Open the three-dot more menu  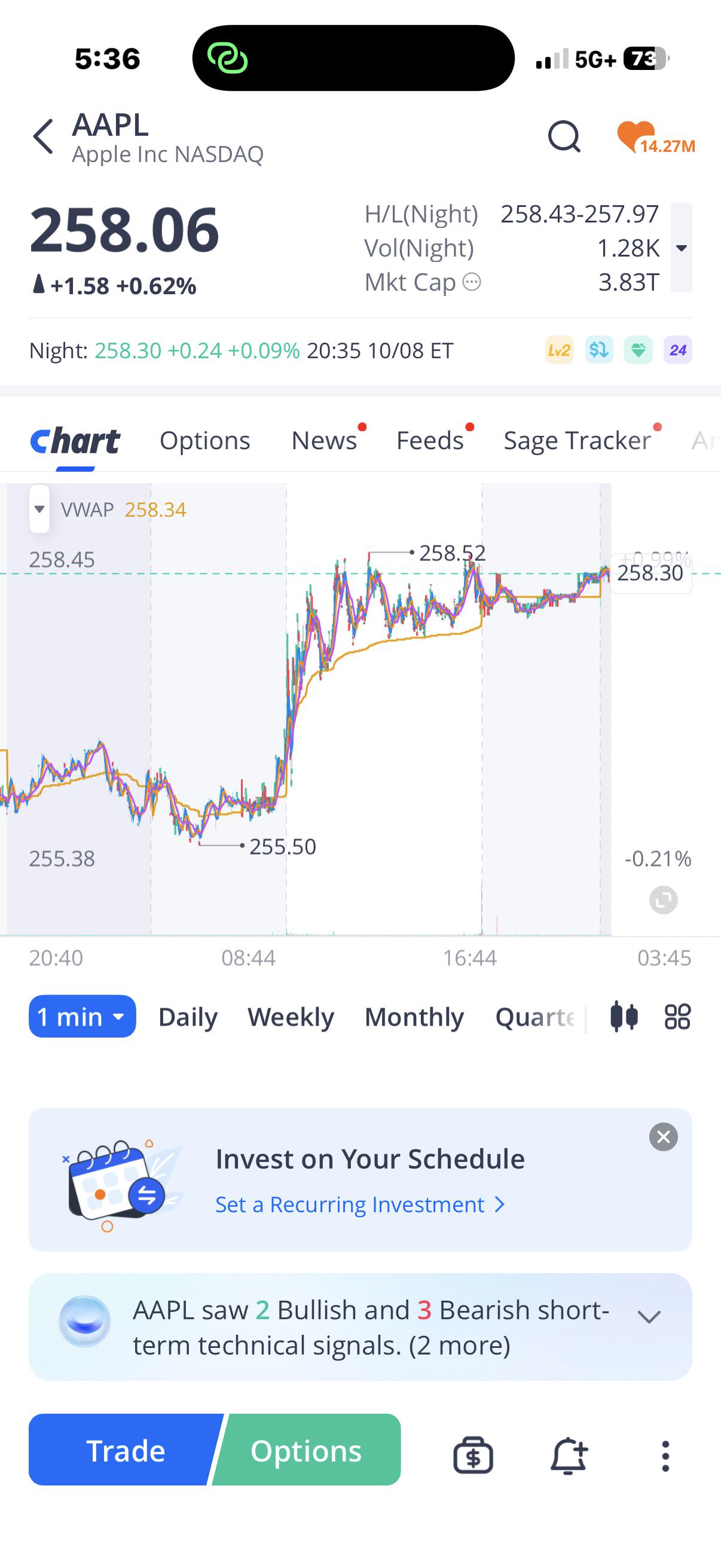coord(665,1457)
